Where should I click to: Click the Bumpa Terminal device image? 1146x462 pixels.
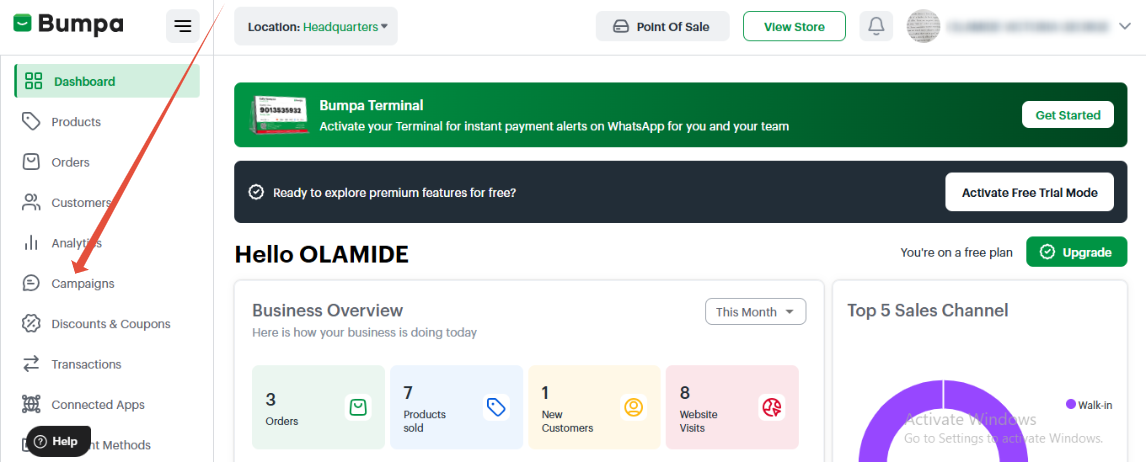(x=278, y=115)
